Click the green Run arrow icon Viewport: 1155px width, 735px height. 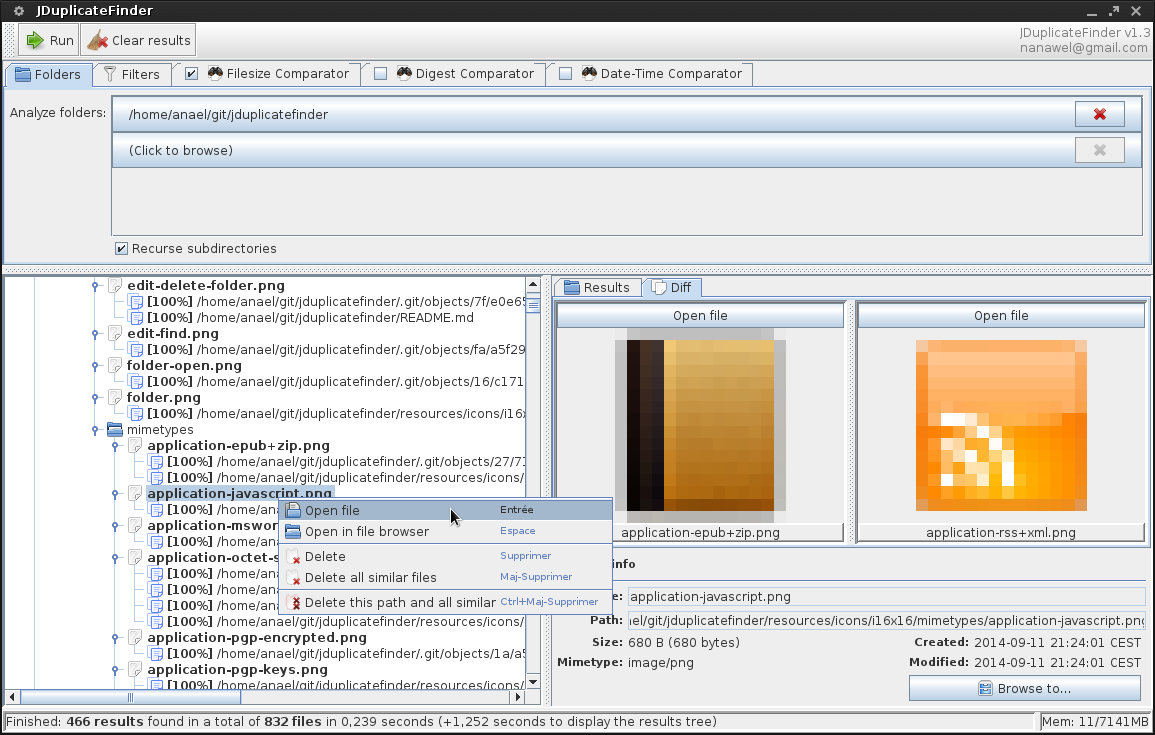(x=35, y=41)
